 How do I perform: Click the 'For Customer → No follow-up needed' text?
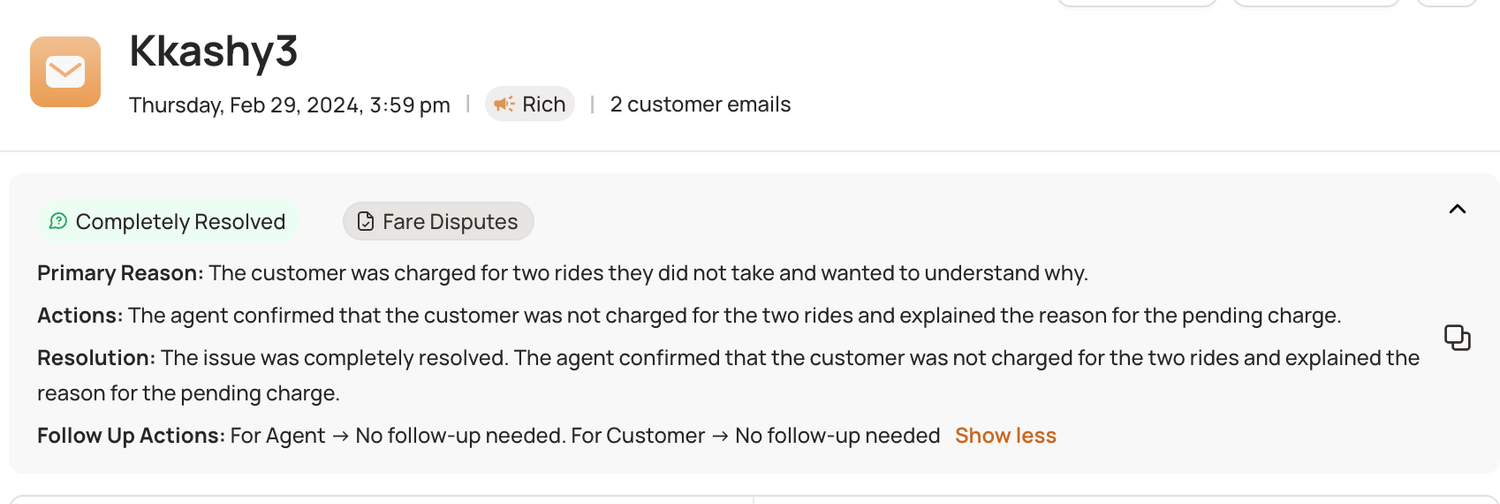[x=755, y=436]
